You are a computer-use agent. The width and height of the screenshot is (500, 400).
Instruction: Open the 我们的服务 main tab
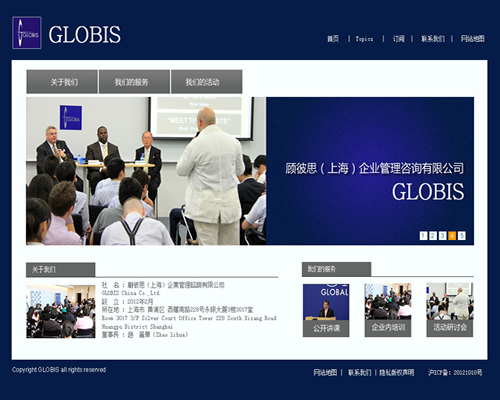pyautogui.click(x=134, y=82)
